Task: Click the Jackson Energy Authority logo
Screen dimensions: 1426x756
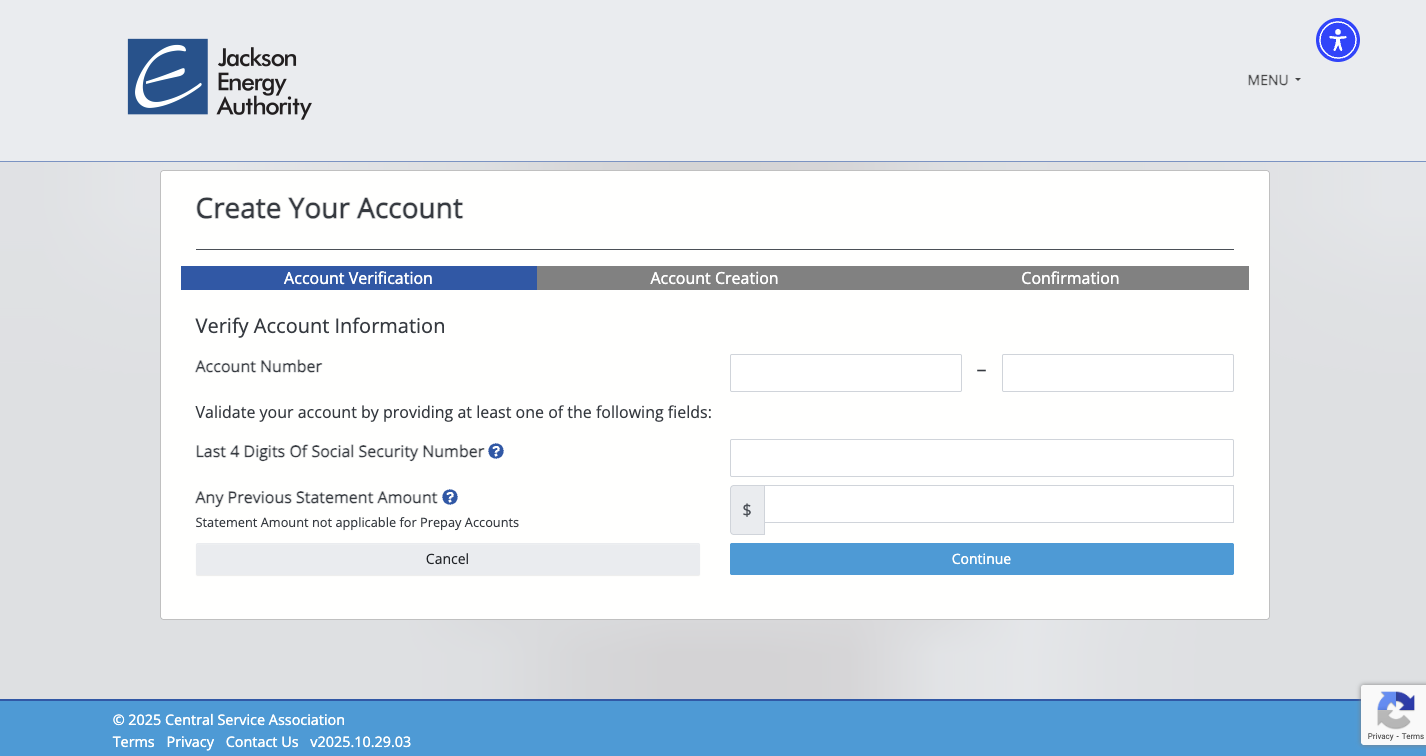Action: (x=219, y=78)
